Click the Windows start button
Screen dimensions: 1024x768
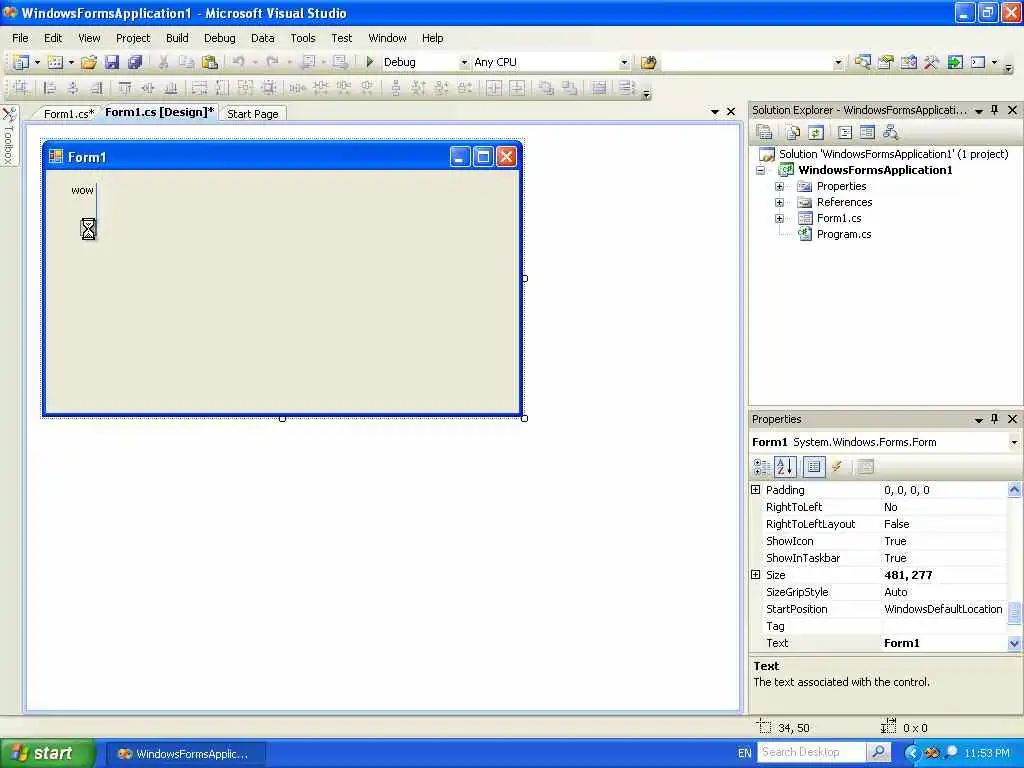pyautogui.click(x=47, y=753)
